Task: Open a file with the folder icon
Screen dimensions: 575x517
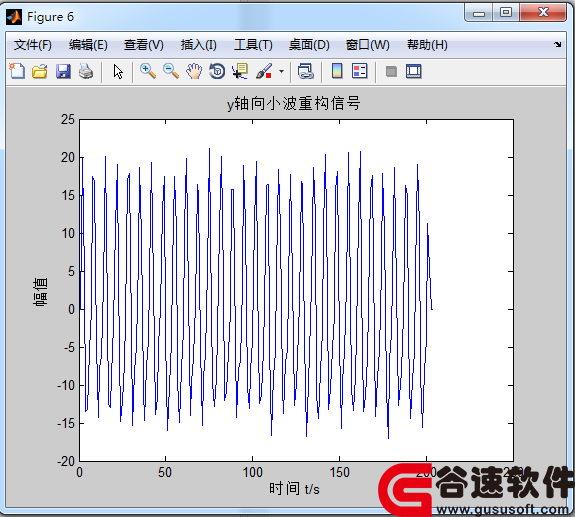Action: click(x=40, y=71)
